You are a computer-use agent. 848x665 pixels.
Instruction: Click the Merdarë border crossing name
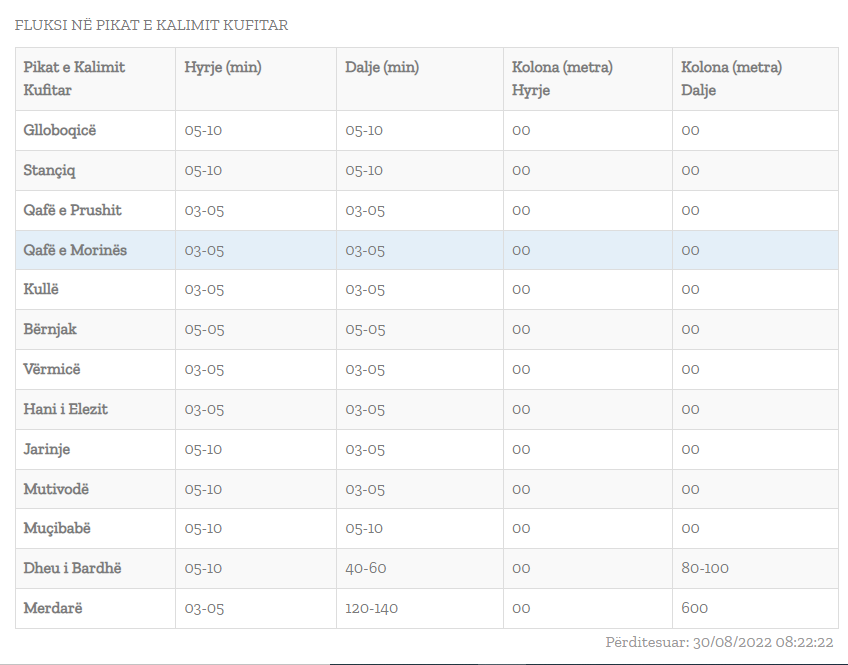(x=52, y=608)
